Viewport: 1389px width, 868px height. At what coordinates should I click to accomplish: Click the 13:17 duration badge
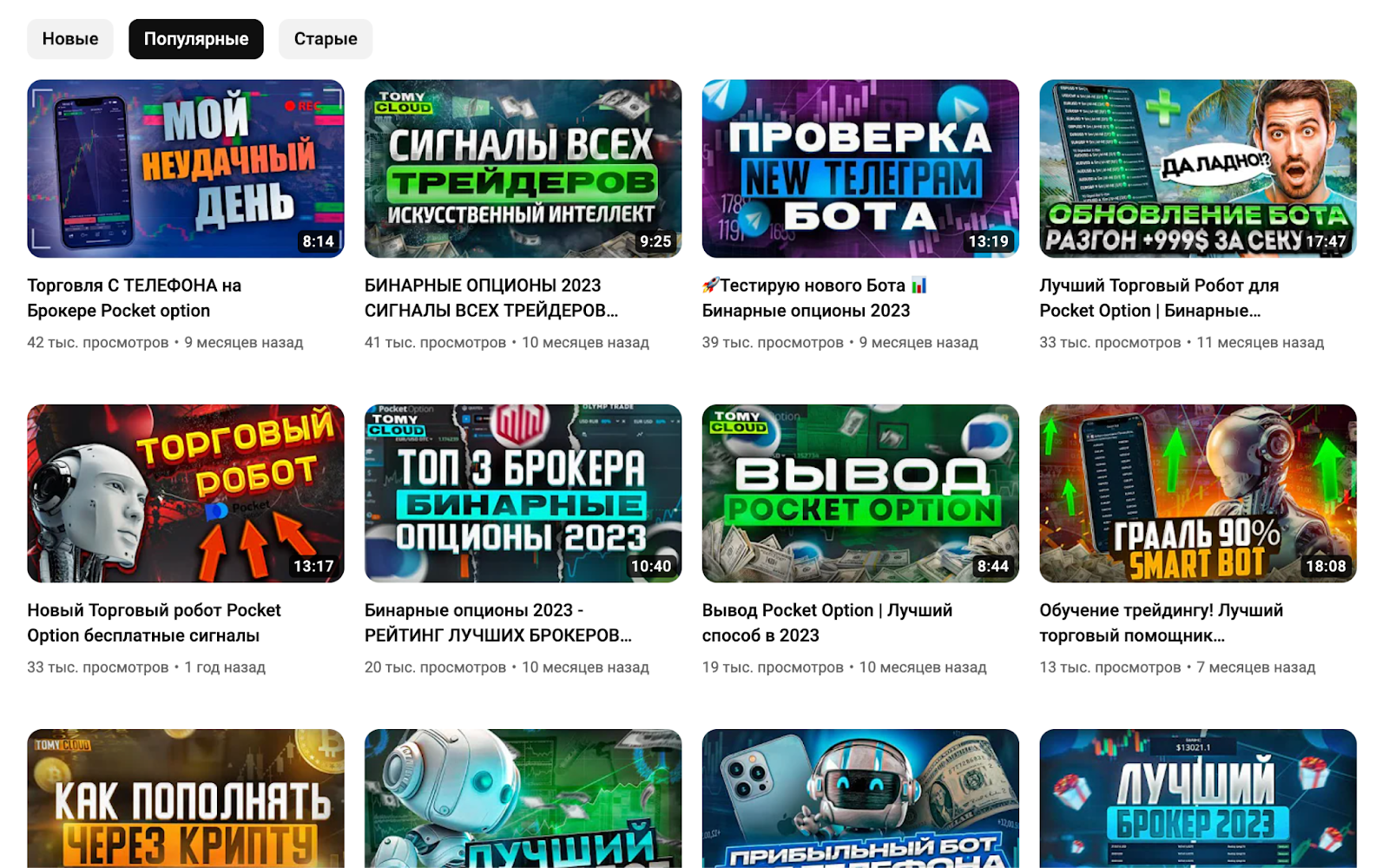tap(313, 566)
